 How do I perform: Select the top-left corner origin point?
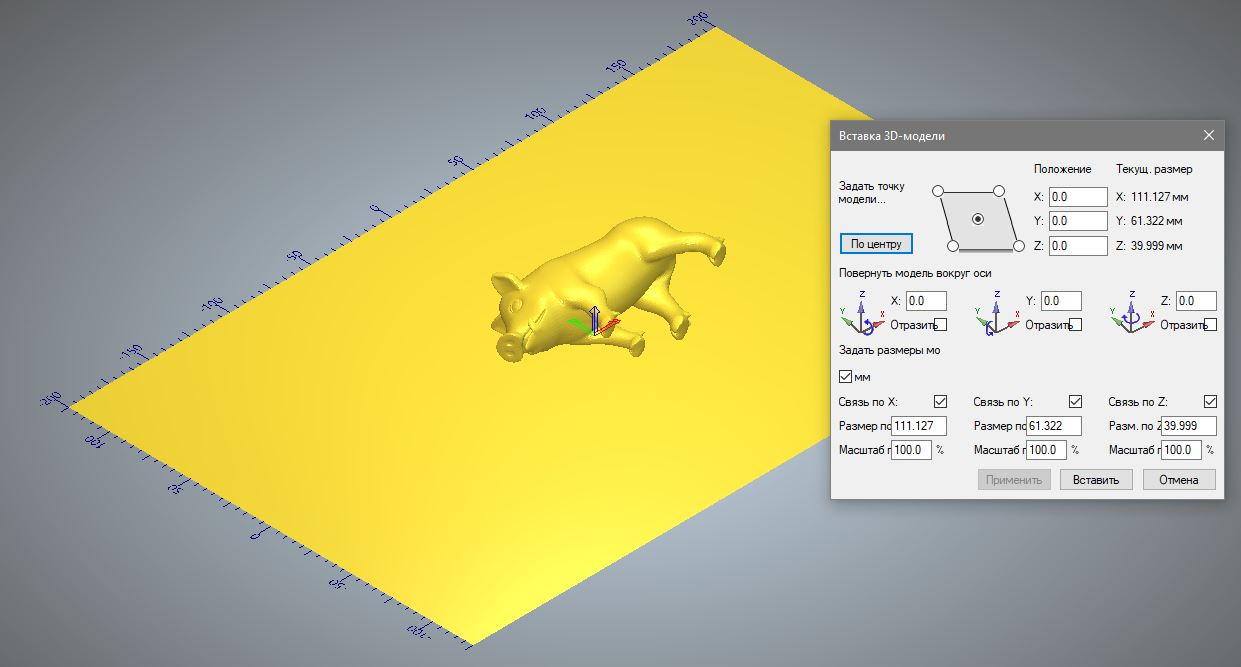click(937, 191)
